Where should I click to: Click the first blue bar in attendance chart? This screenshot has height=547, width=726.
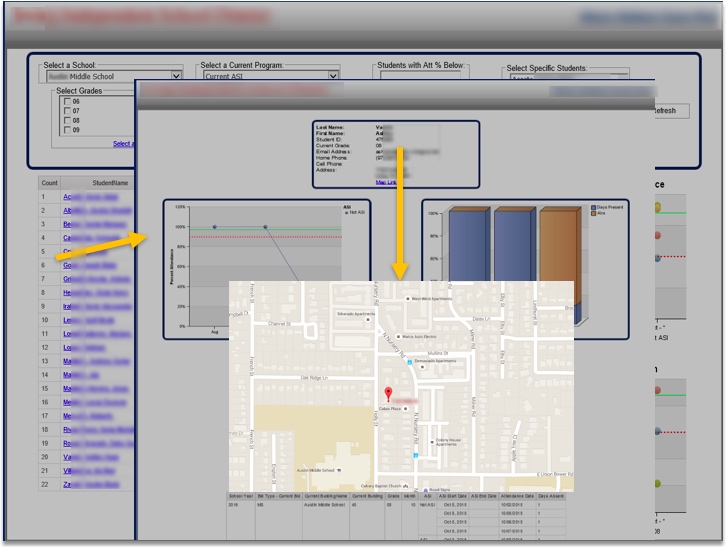[469, 245]
